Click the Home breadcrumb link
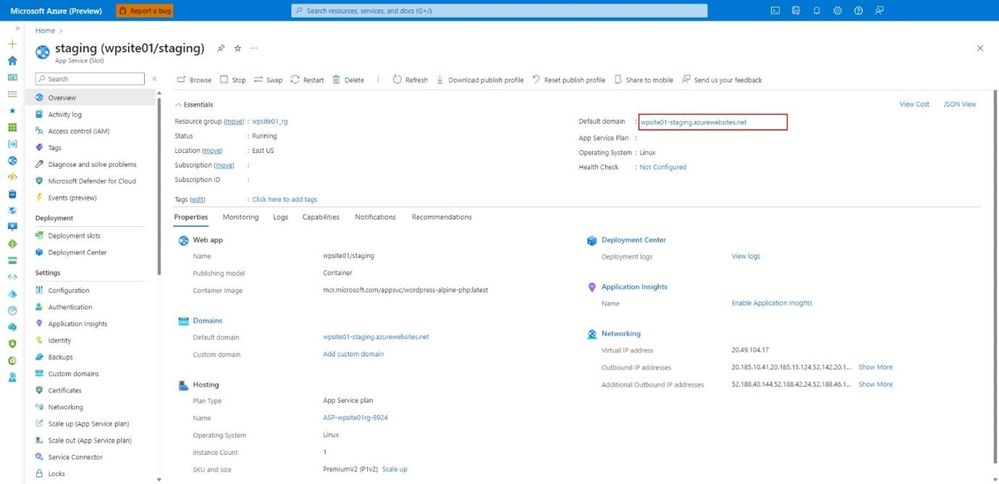This screenshot has height=484, width=999. pos(45,31)
